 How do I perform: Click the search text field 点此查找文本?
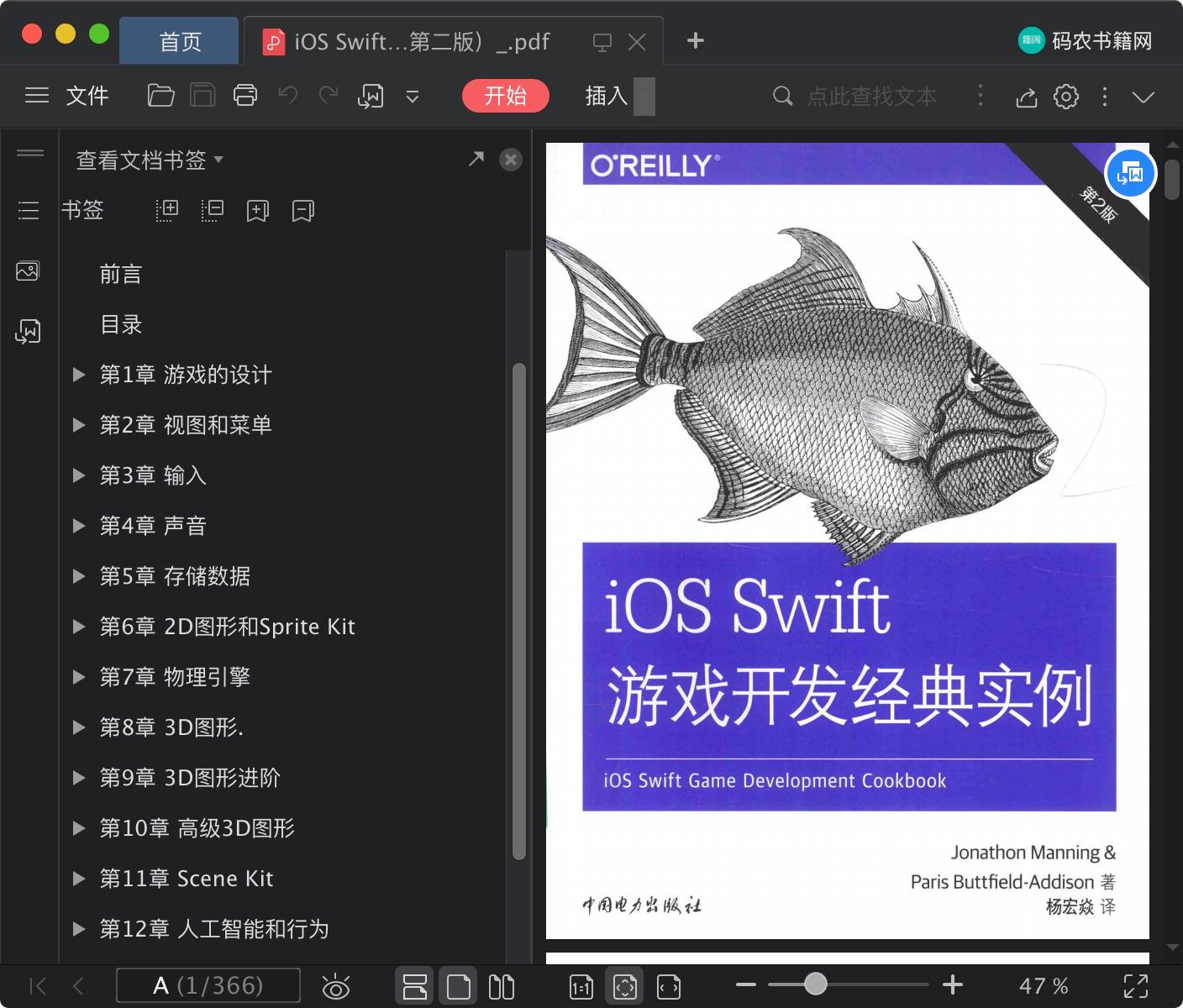point(871,97)
